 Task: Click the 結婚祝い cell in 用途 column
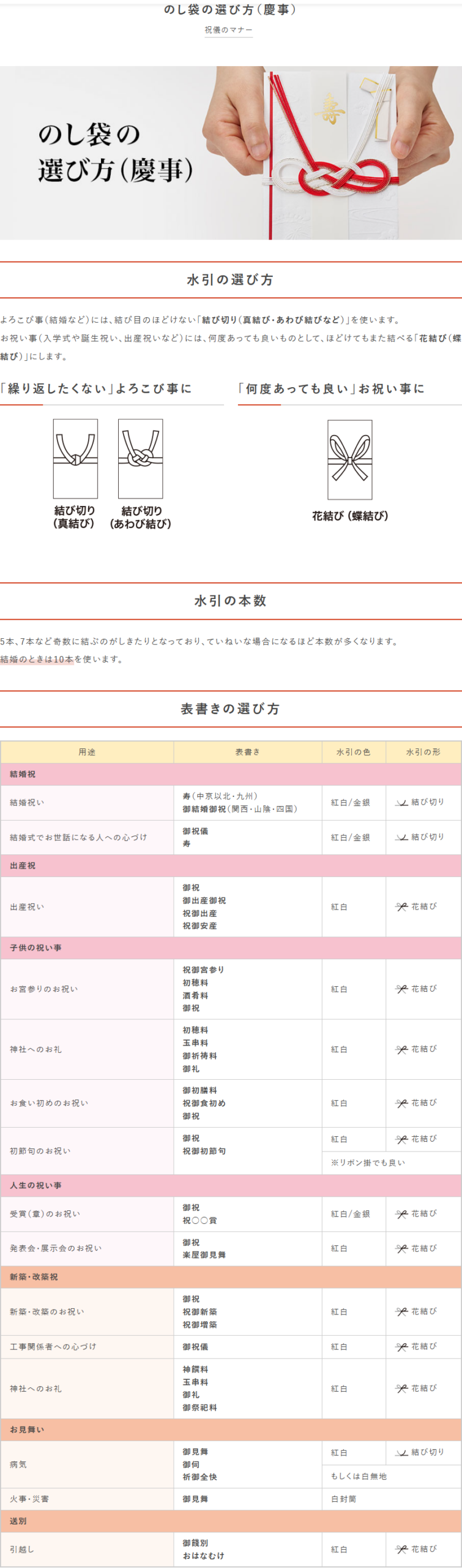87,802
